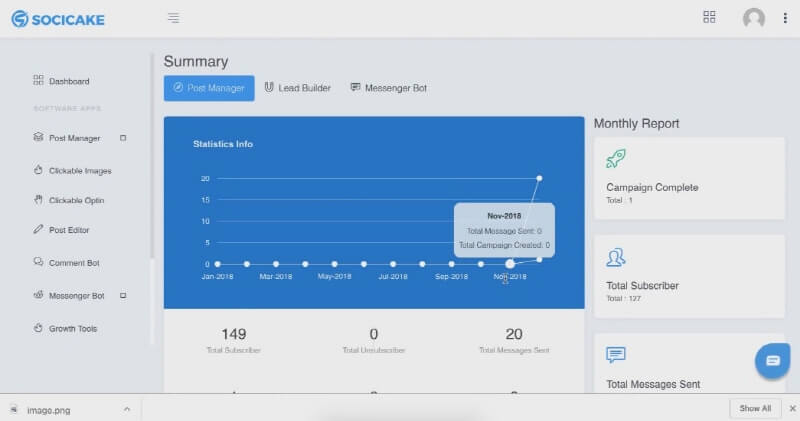Image resolution: width=800 pixels, height=421 pixels.
Task: Click the Total Subscriber card title
Action: [642, 286]
